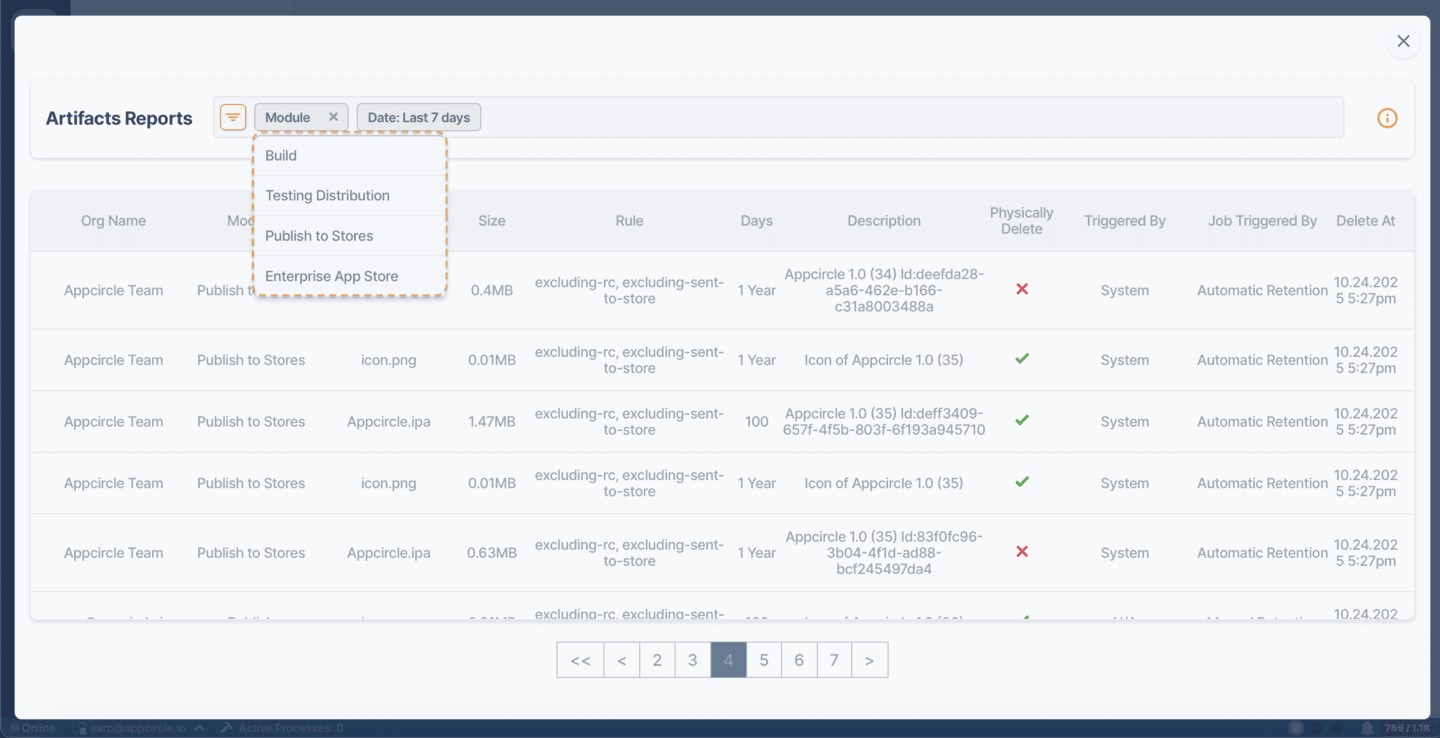Open the Date: Last 7 days filter
Image resolution: width=1440 pixels, height=738 pixels.
click(418, 116)
